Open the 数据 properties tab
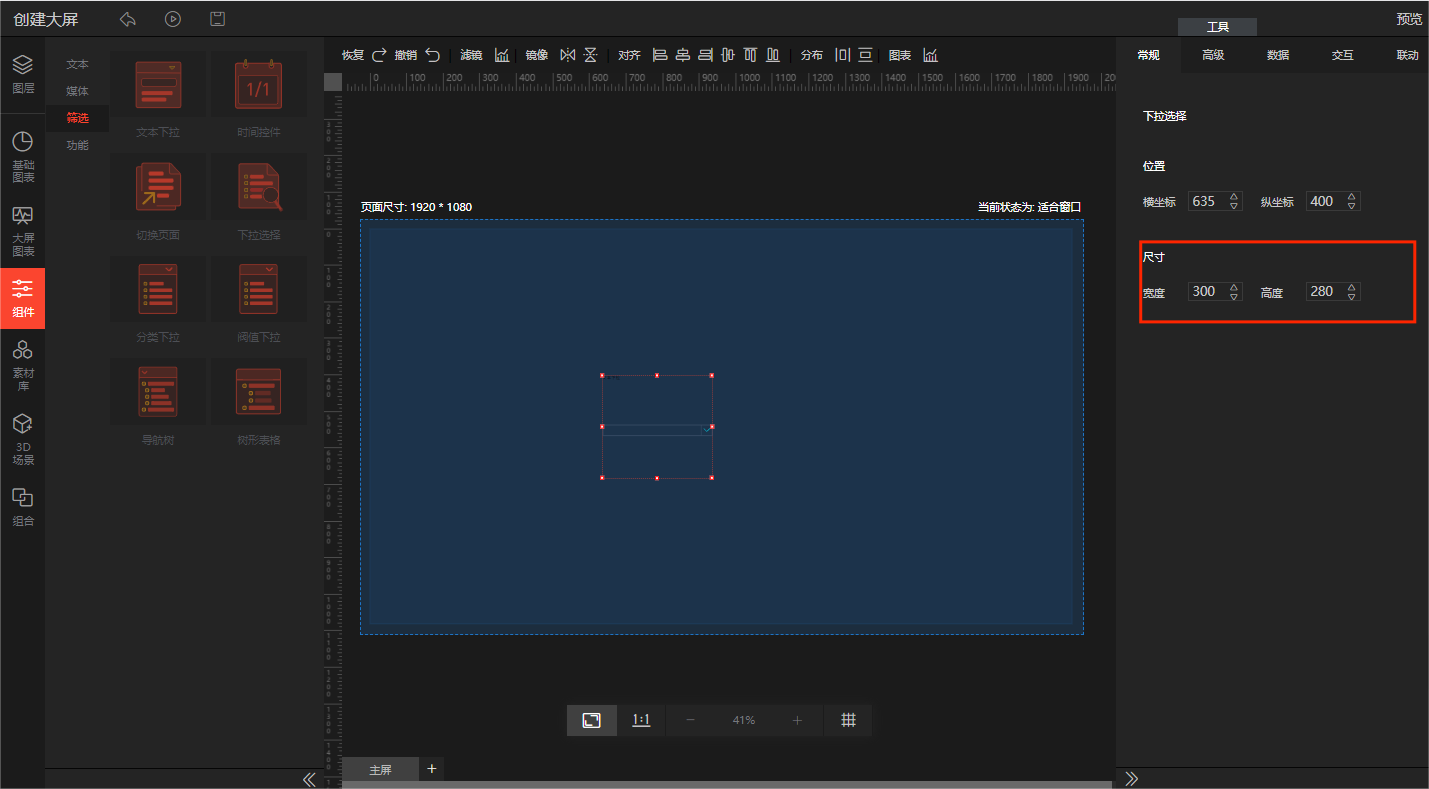This screenshot has width=1429, height=789. (1278, 55)
